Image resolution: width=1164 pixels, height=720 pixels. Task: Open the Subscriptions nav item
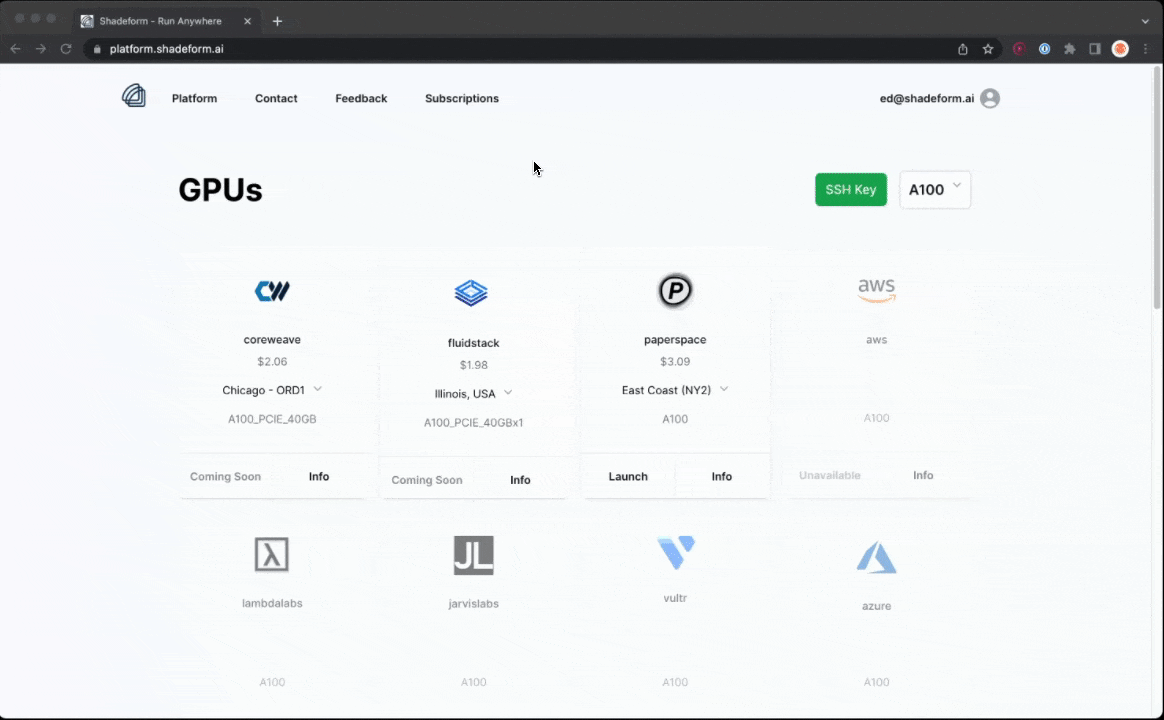click(x=462, y=98)
